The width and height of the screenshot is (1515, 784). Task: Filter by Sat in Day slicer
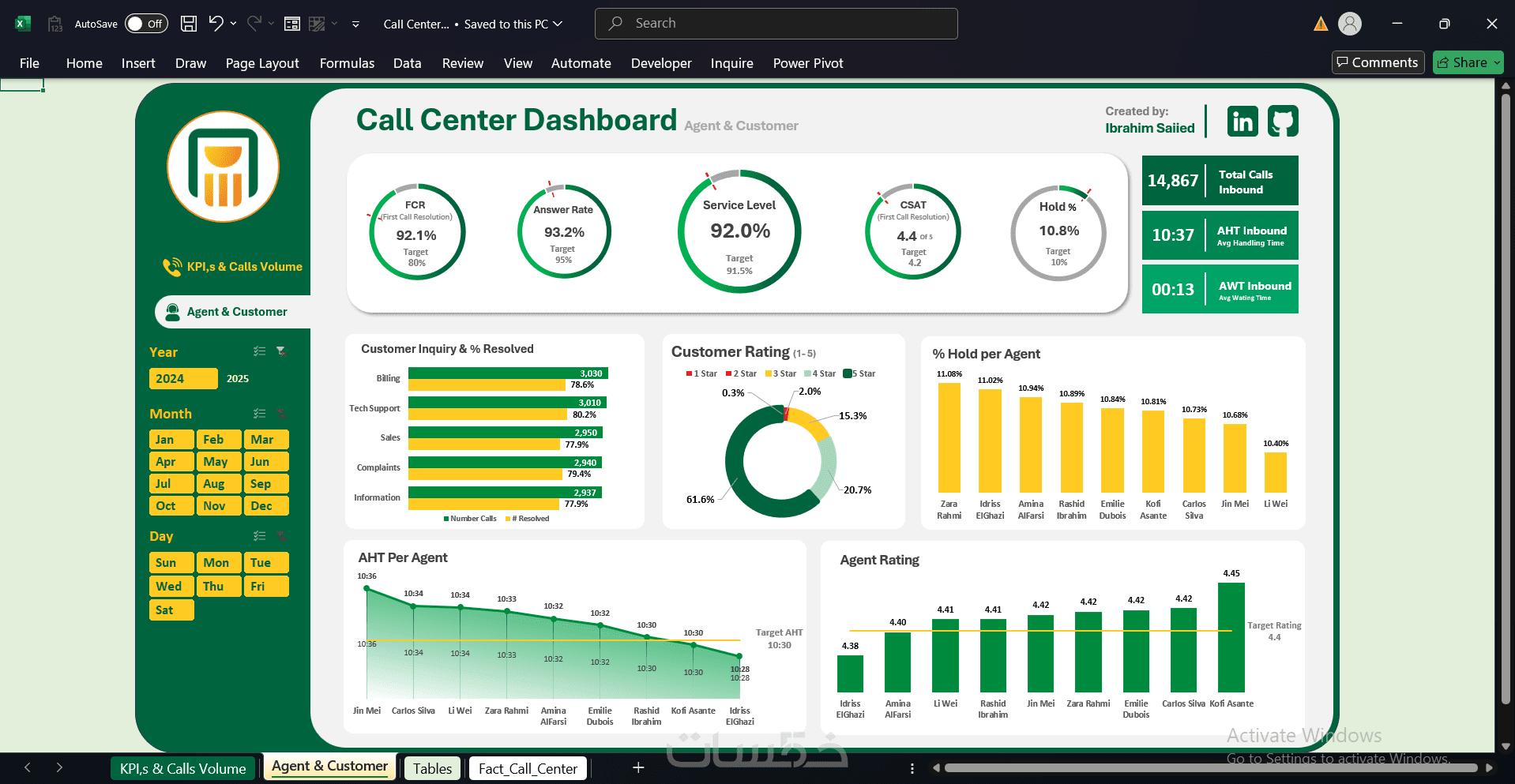coord(171,610)
